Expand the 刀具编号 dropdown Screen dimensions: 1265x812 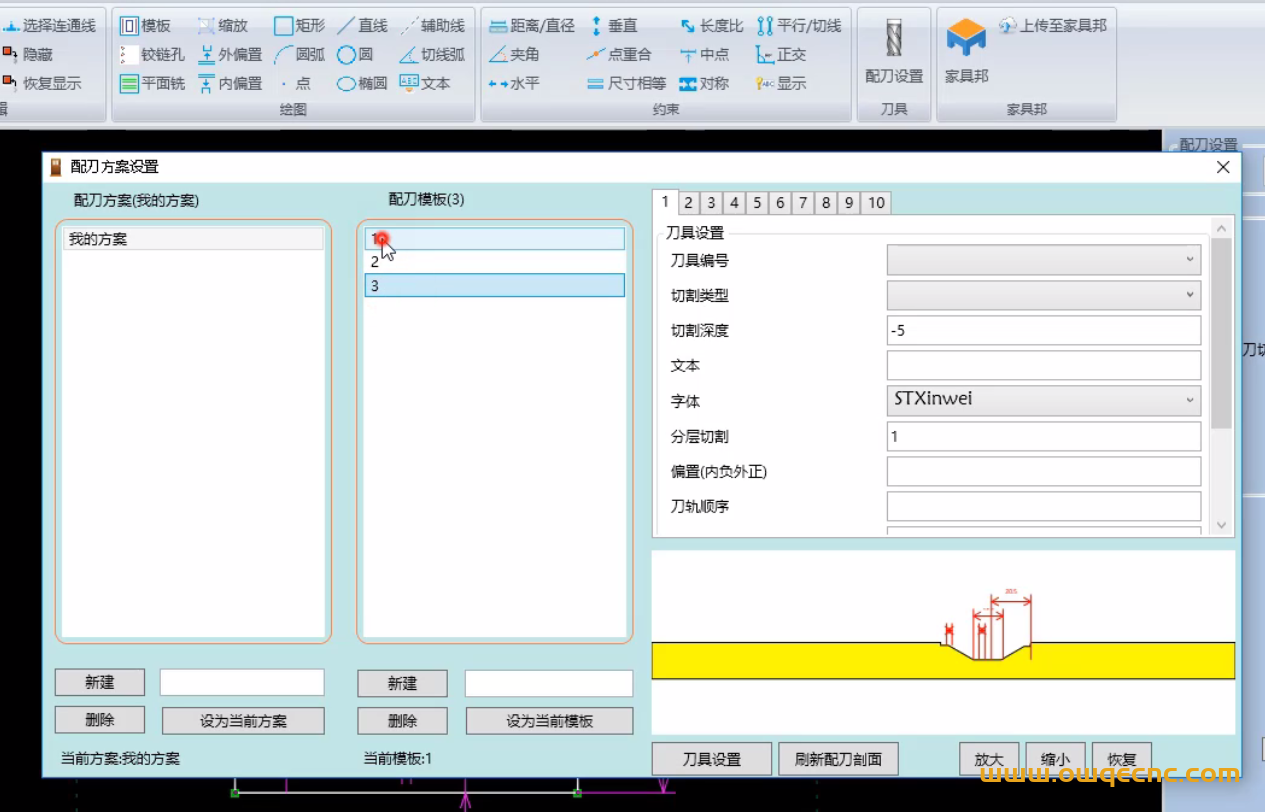(1043, 260)
